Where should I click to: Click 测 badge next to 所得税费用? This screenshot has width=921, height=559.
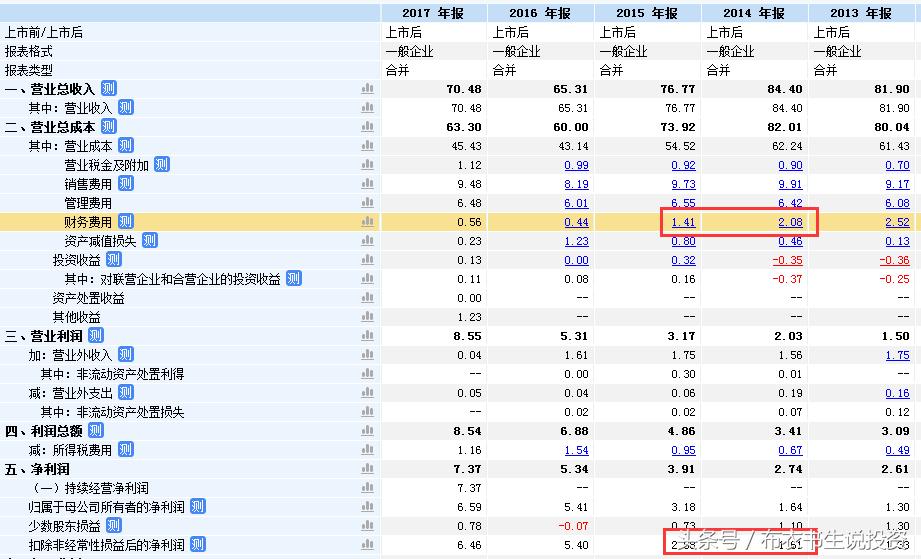tap(126, 449)
